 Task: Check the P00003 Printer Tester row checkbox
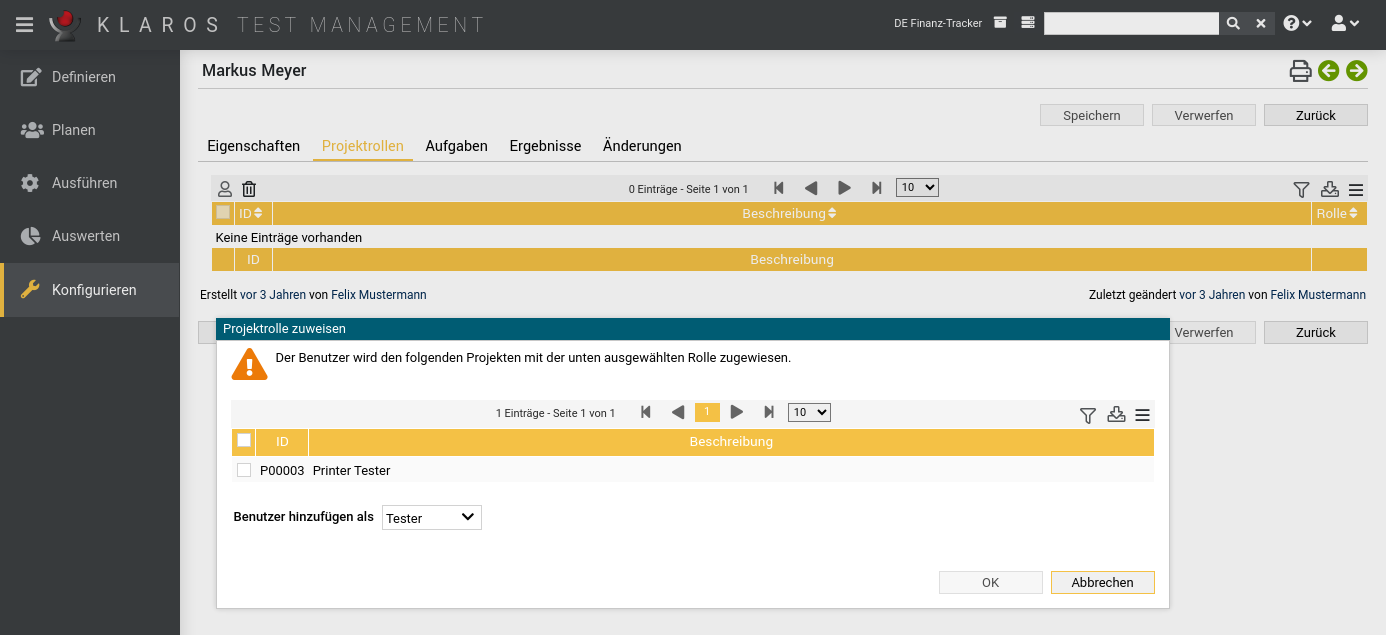(244, 470)
